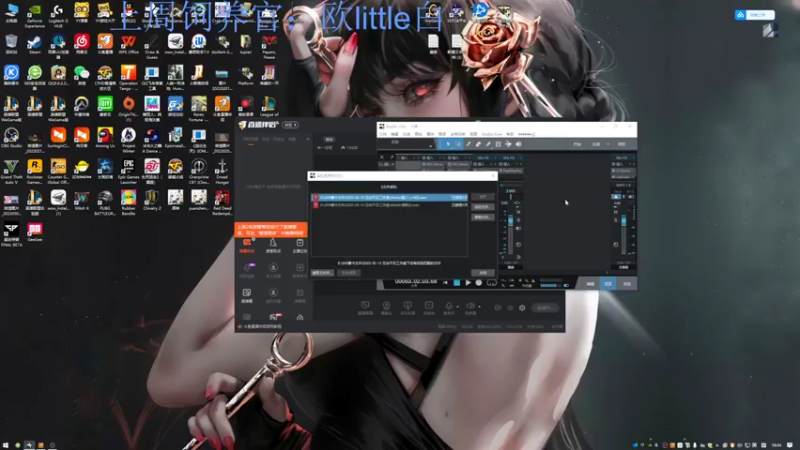
Task: Open the 文件 menu in Studio One
Action: coord(382,134)
